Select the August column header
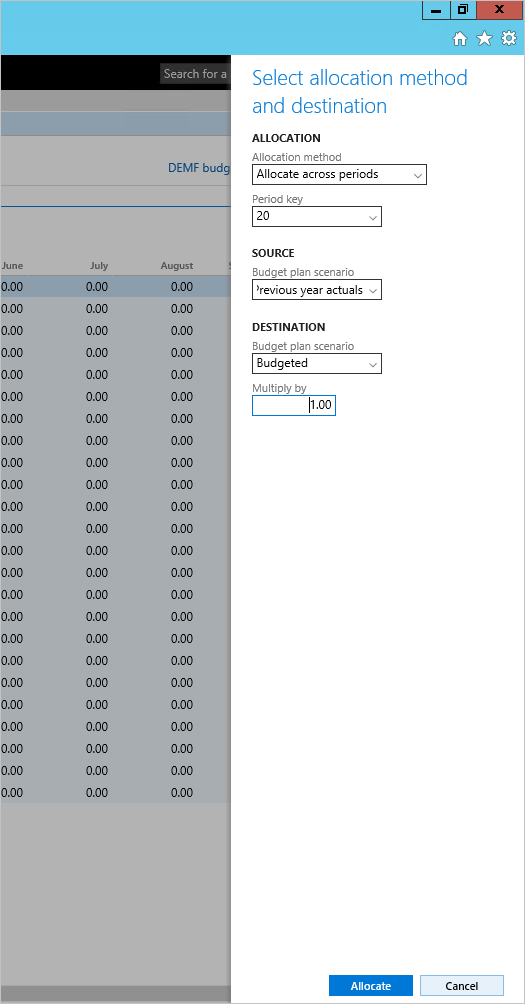Image resolution: width=525 pixels, height=1004 pixels. point(177,266)
